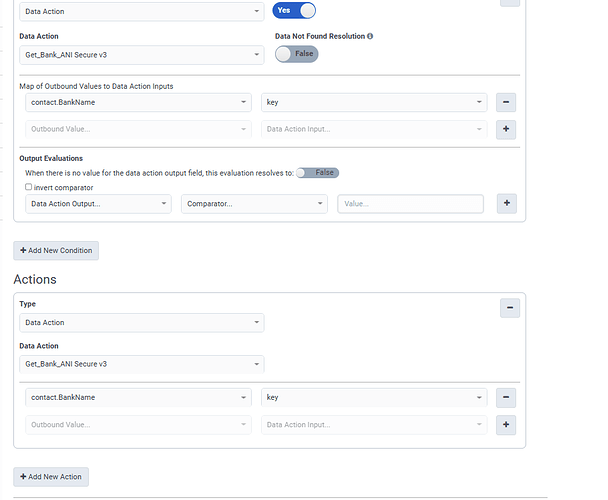The image size is (608, 500).
Task: Open empty Data Action Input dropdown in Actions
Action: point(374,425)
